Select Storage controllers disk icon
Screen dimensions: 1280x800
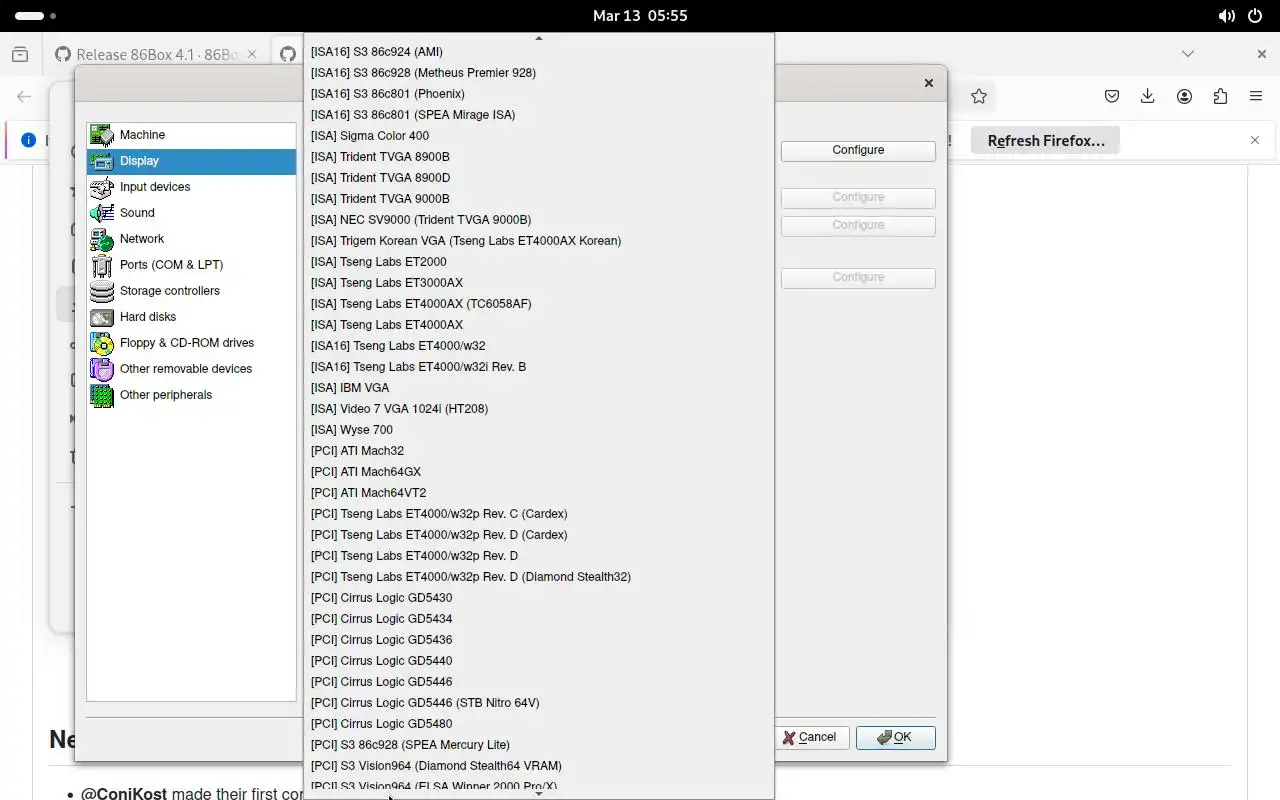coord(102,291)
